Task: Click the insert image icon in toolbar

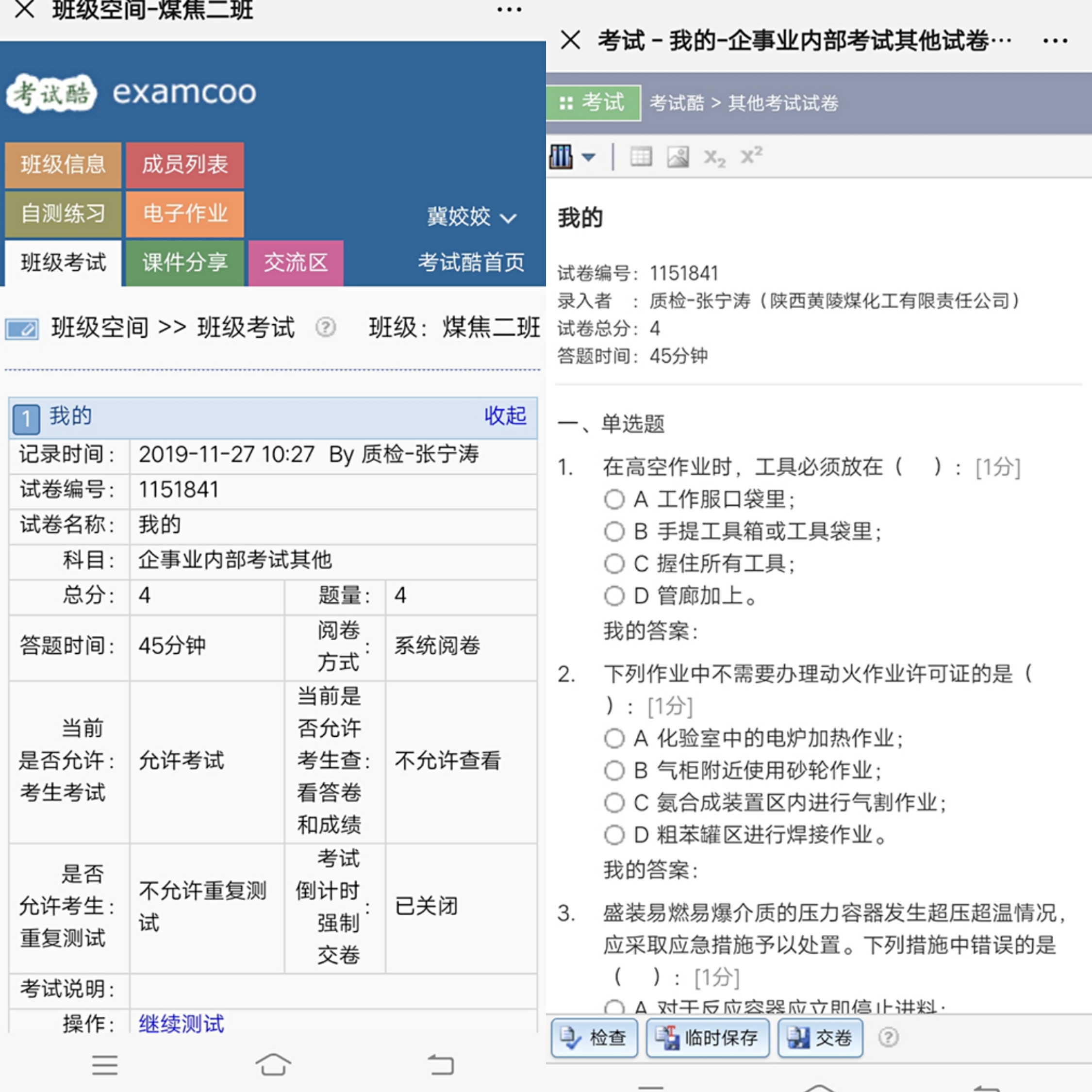Action: 677,157
